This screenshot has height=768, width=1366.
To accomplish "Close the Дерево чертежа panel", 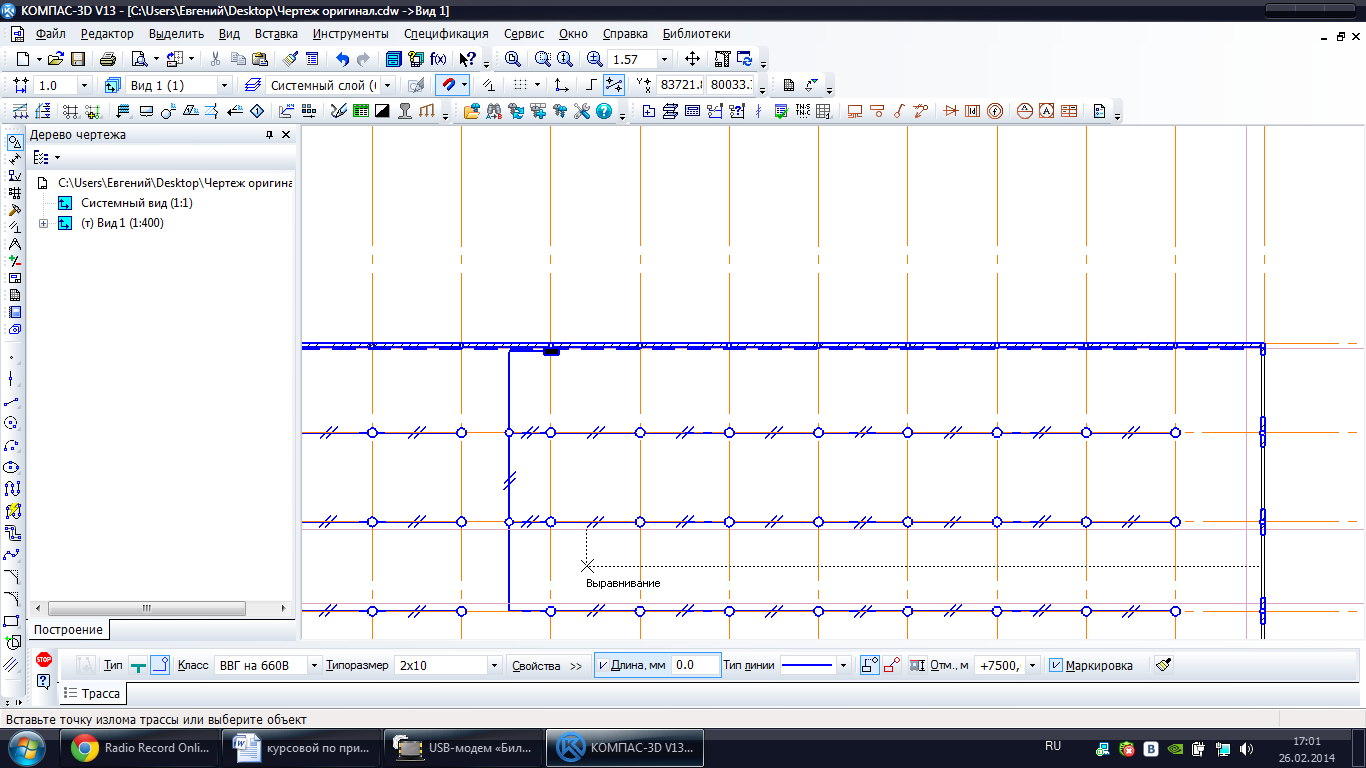I will tap(286, 135).
